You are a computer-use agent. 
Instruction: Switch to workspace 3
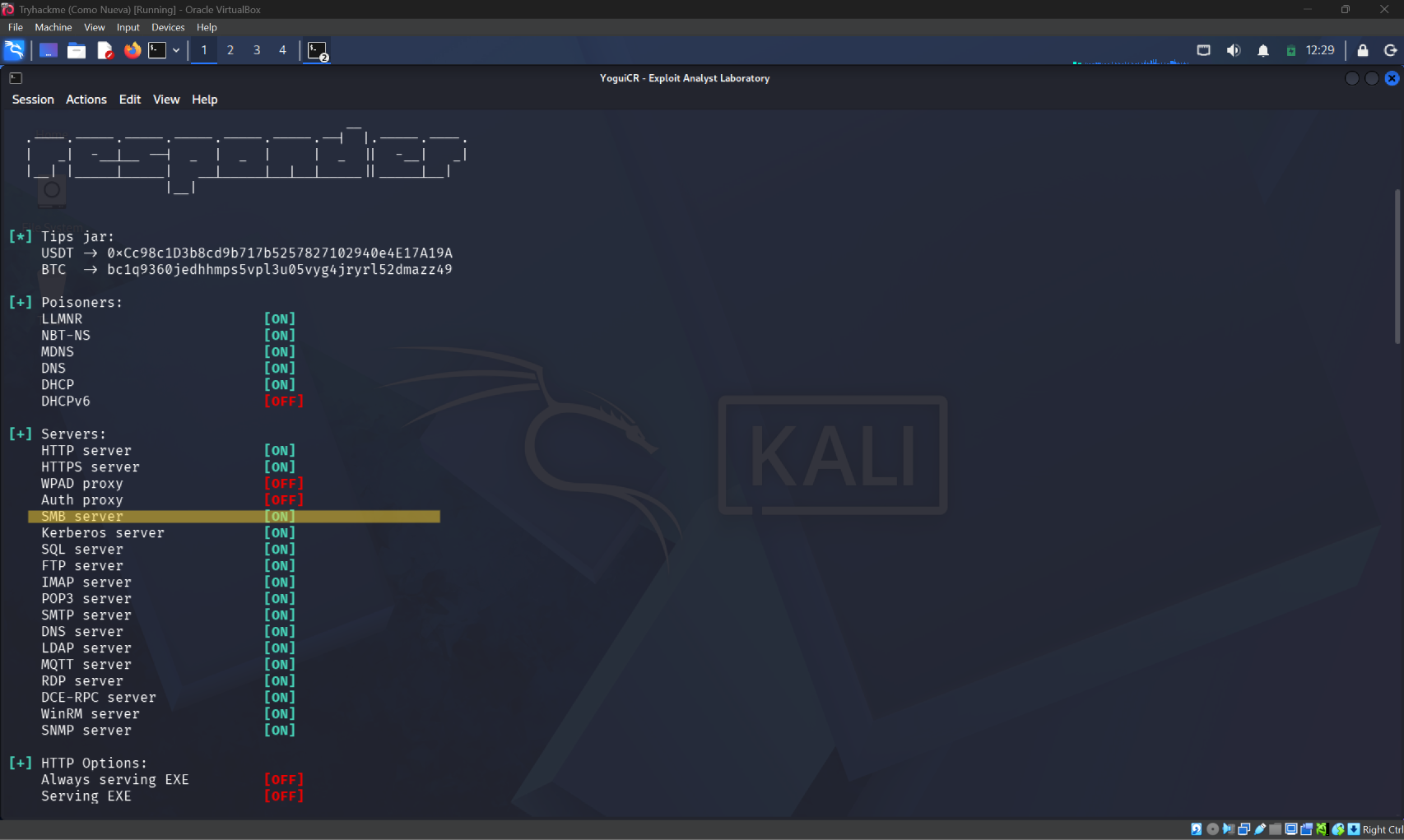pyautogui.click(x=257, y=50)
